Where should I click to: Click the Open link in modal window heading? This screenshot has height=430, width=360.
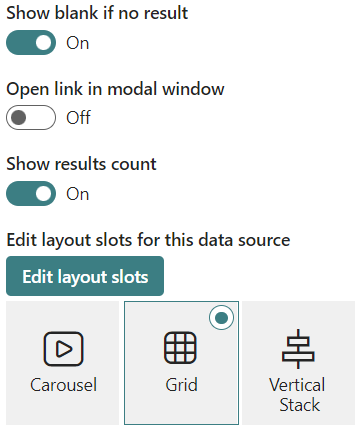[115, 89]
